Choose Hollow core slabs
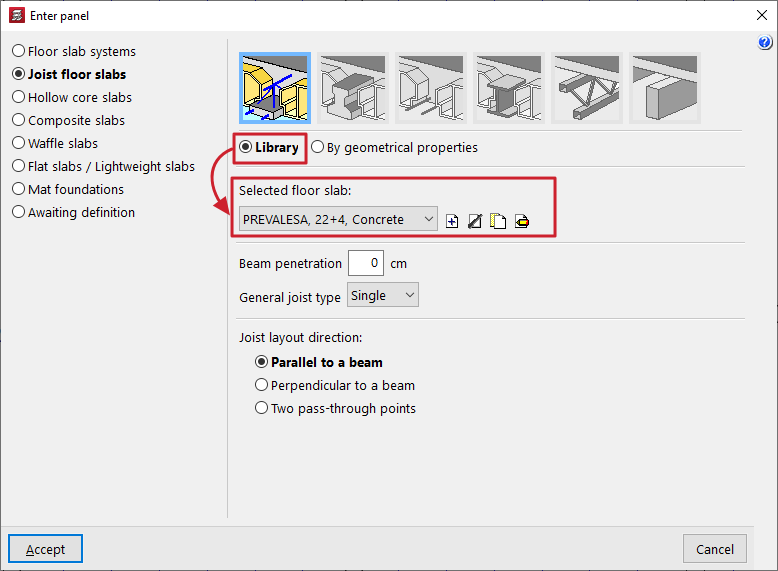The width and height of the screenshot is (778, 571). pos(72,97)
